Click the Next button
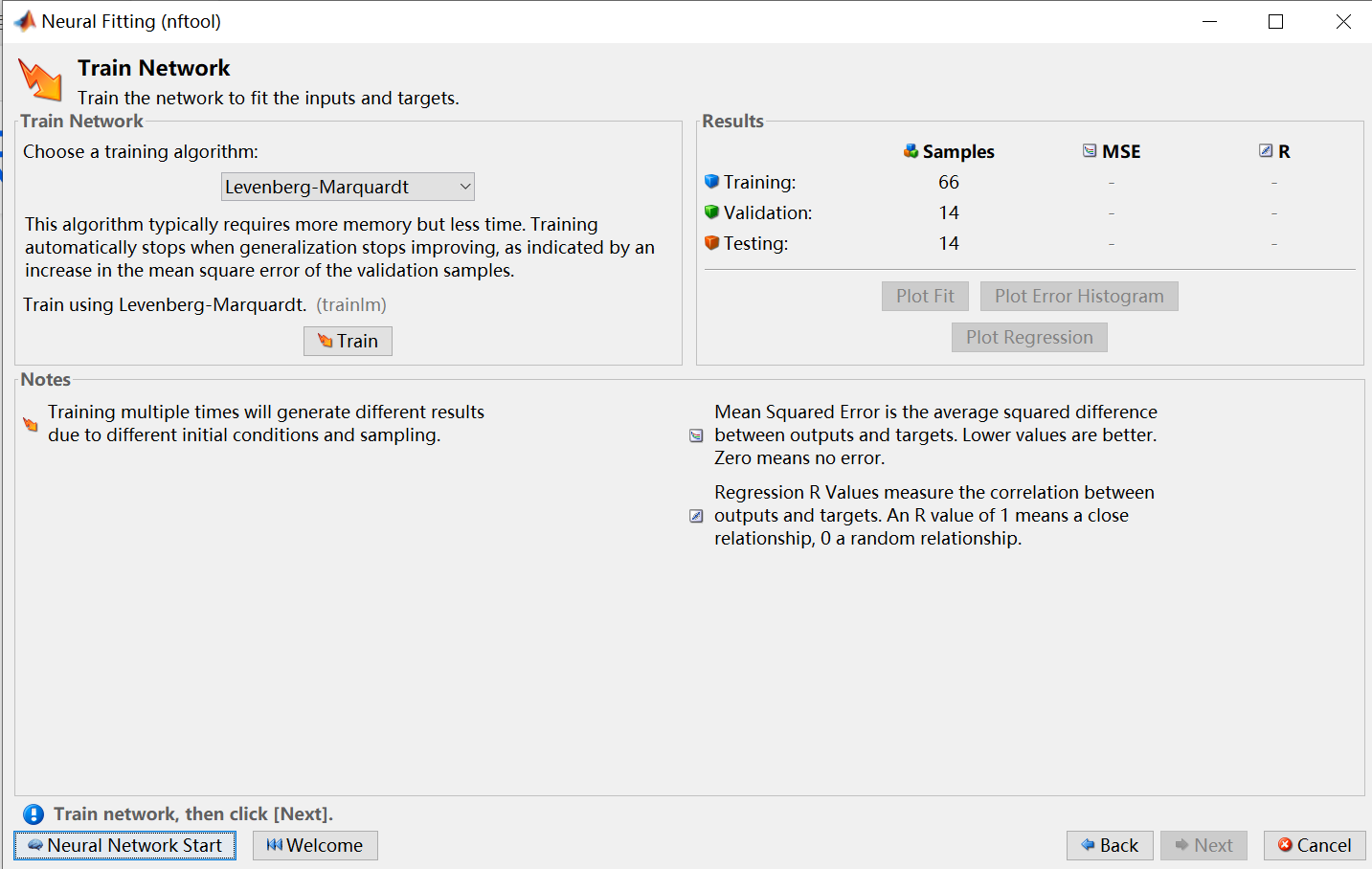 [x=1203, y=845]
